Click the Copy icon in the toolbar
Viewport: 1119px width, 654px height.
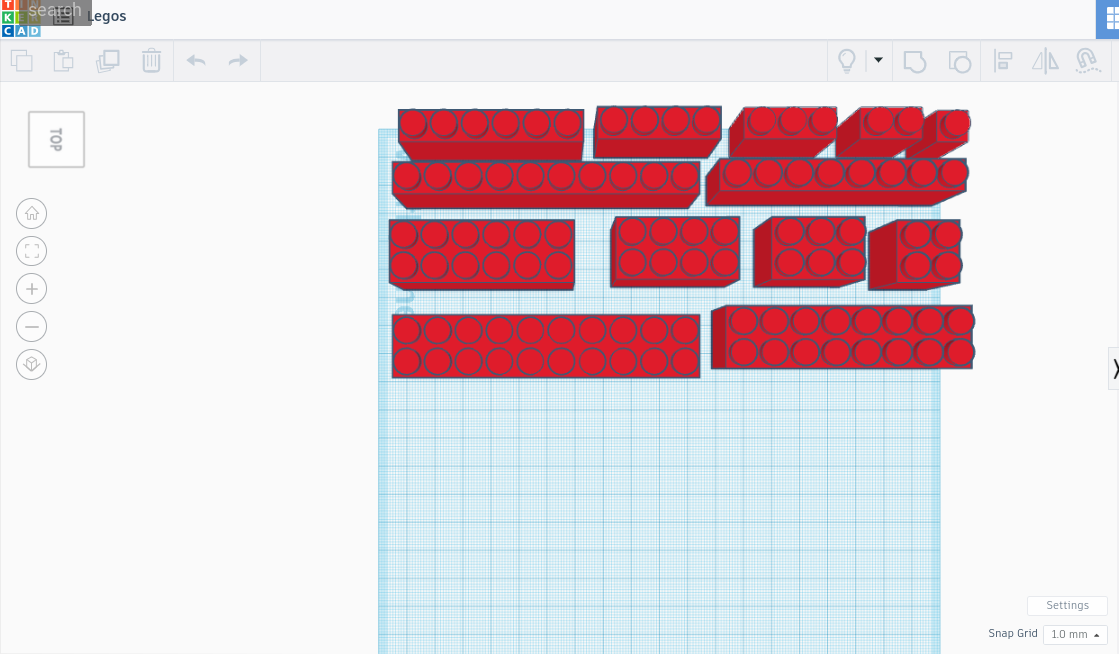tap(22, 61)
